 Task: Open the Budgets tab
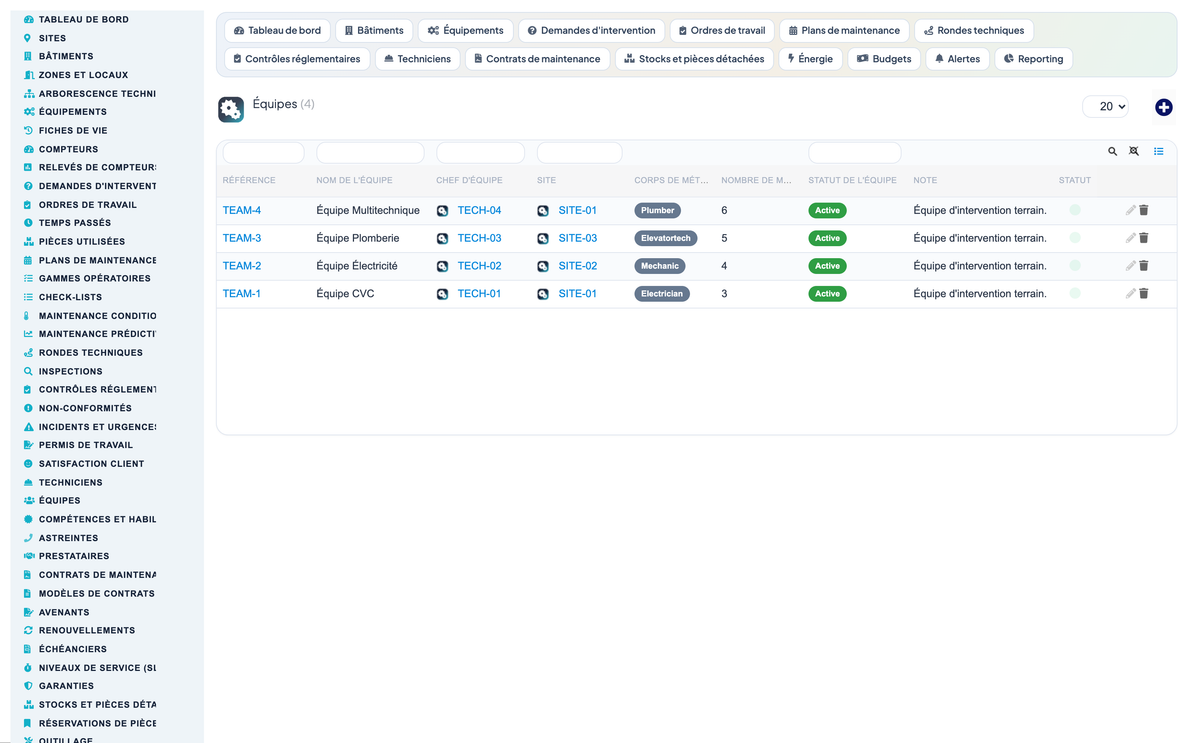point(884,59)
